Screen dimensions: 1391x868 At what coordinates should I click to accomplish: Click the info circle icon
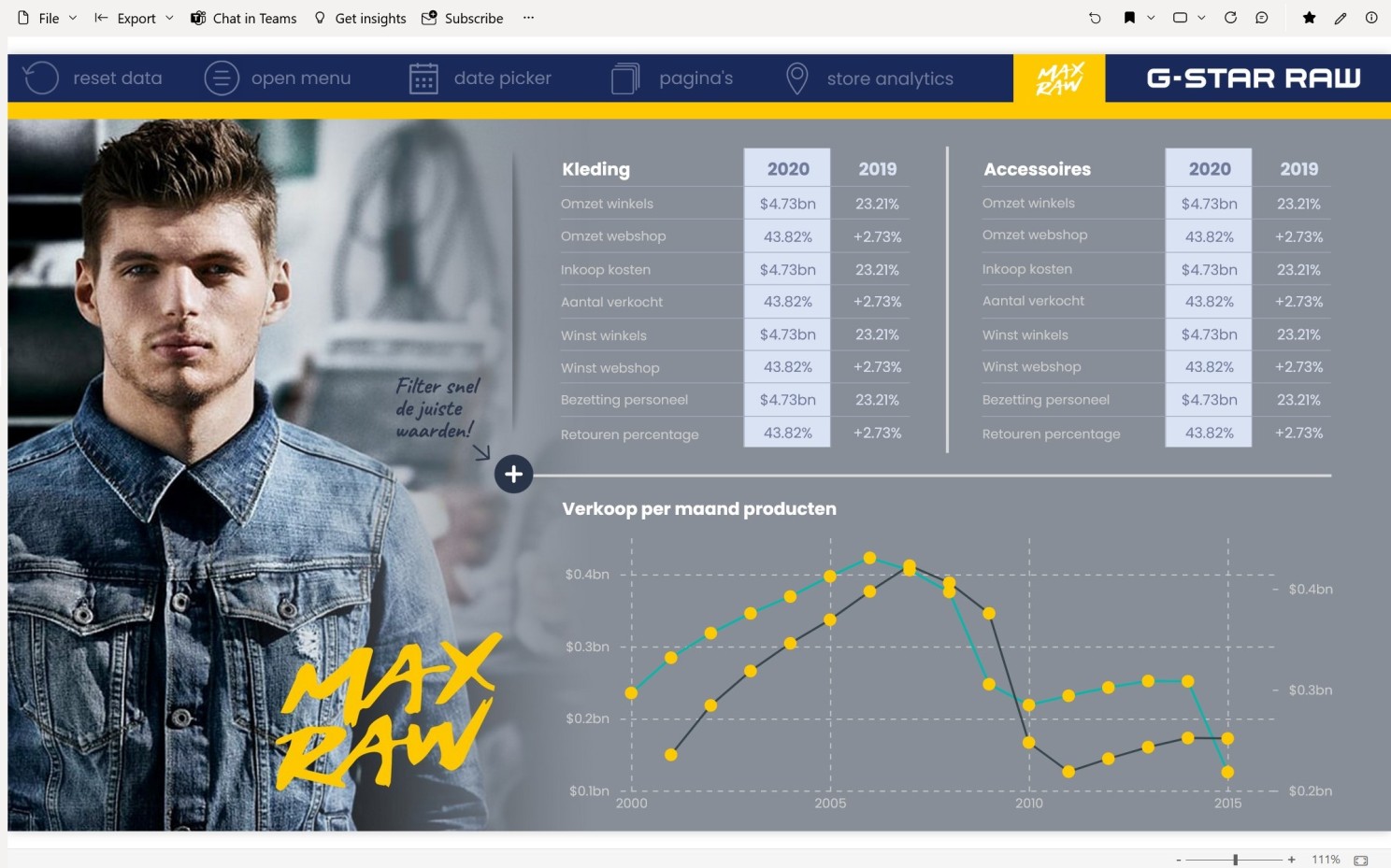1371,18
